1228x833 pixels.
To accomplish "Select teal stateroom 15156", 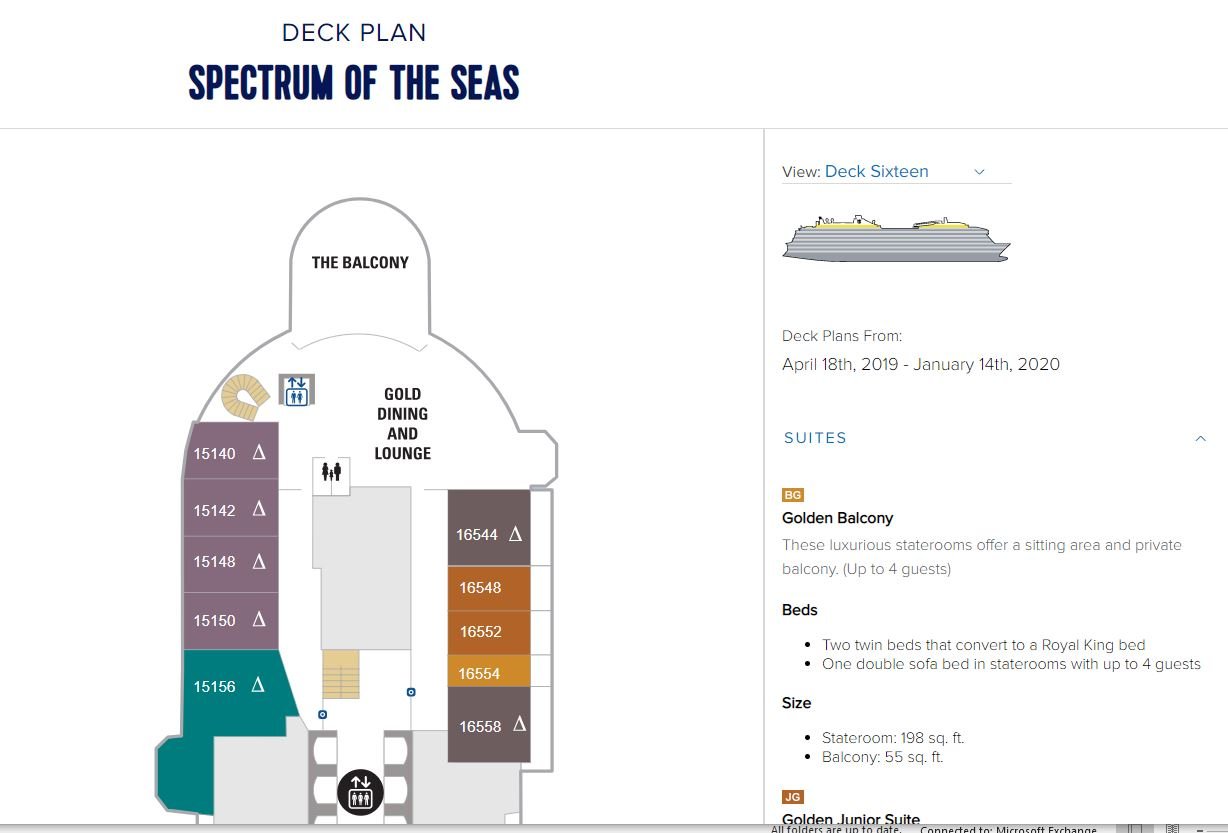I will click(x=232, y=686).
